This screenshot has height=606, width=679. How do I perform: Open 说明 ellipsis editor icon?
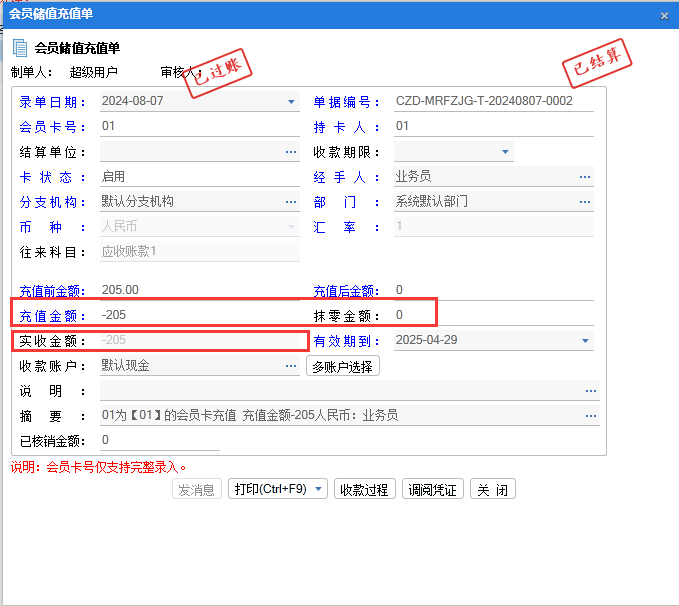click(591, 391)
